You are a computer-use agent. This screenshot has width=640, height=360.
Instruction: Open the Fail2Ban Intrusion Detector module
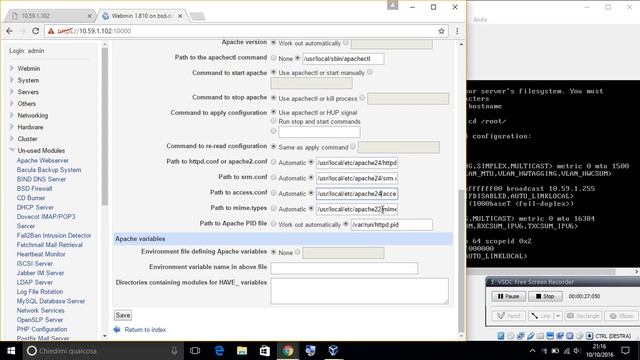click(54, 236)
